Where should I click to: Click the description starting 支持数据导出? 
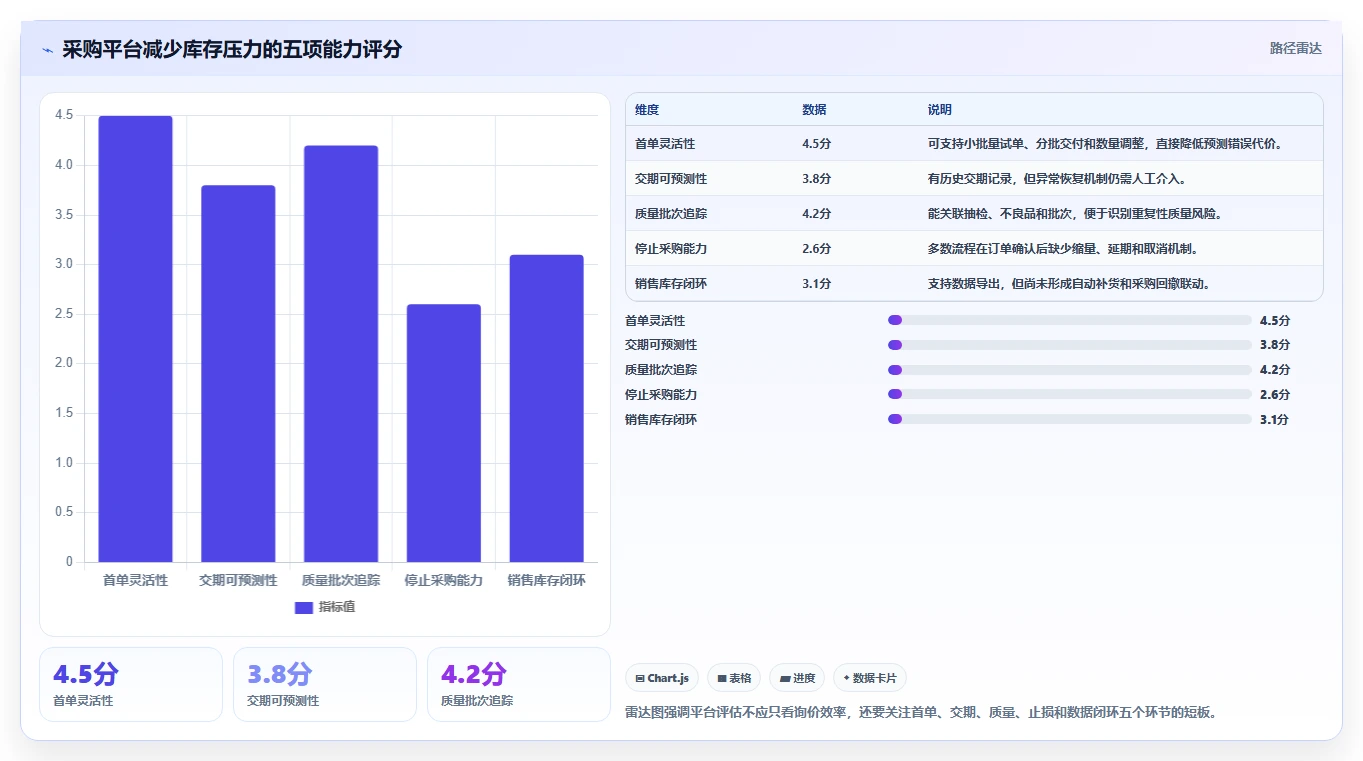pos(1070,284)
